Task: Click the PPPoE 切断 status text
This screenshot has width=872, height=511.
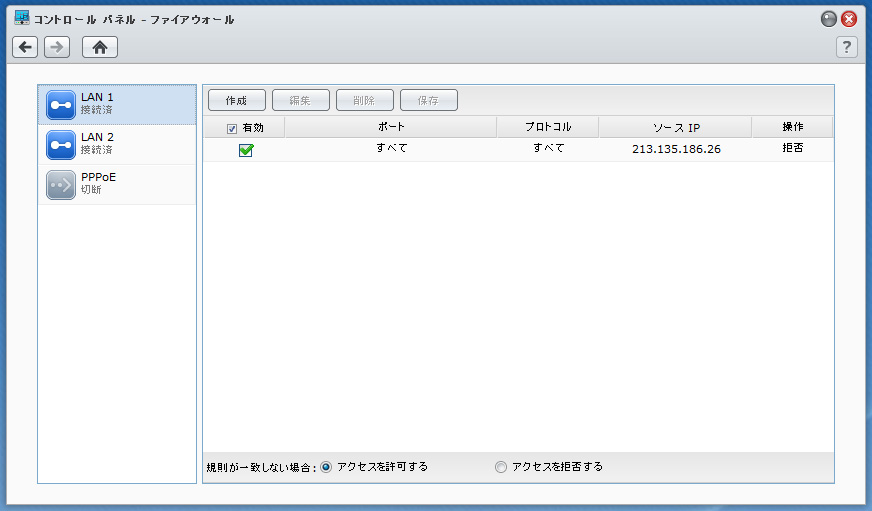Action: [91, 190]
